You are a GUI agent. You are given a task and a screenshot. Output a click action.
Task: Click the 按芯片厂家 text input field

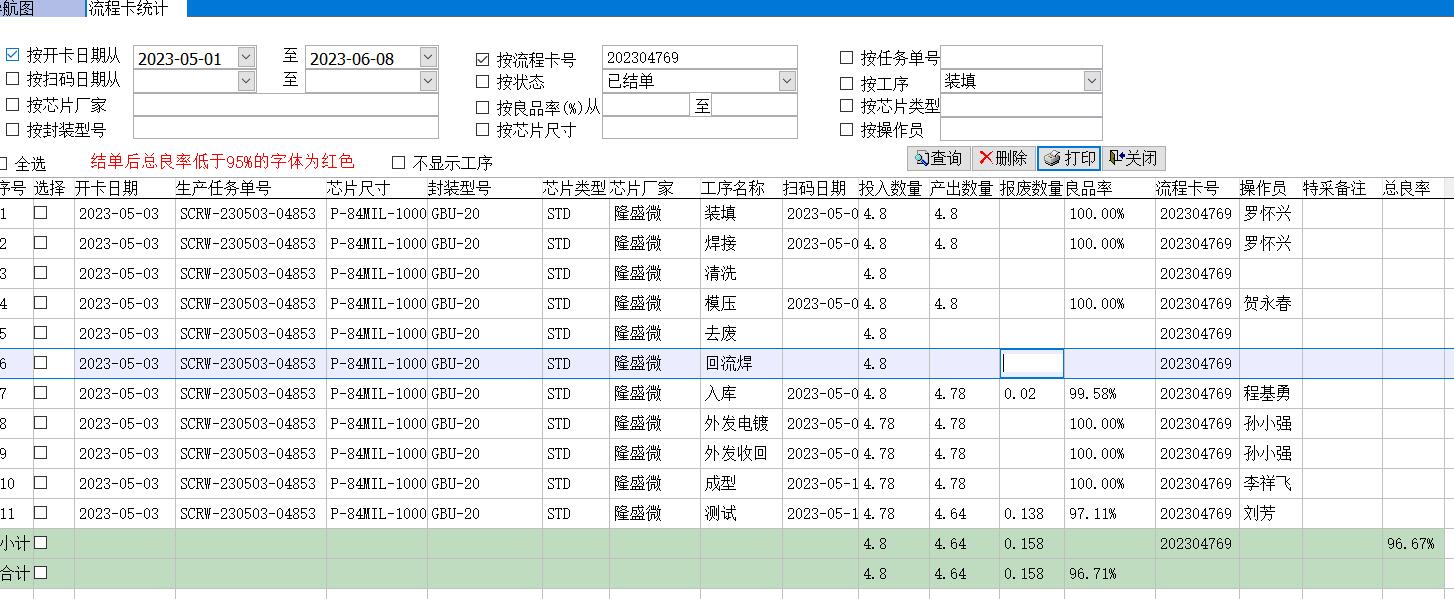point(285,105)
